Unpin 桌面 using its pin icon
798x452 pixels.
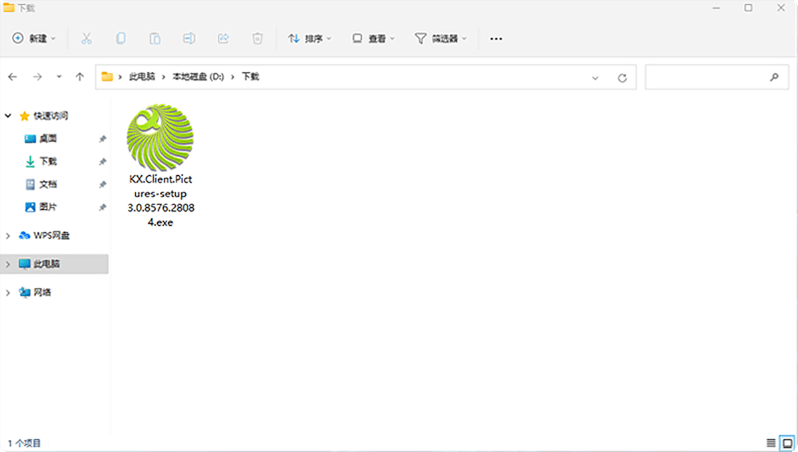[x=102, y=138]
